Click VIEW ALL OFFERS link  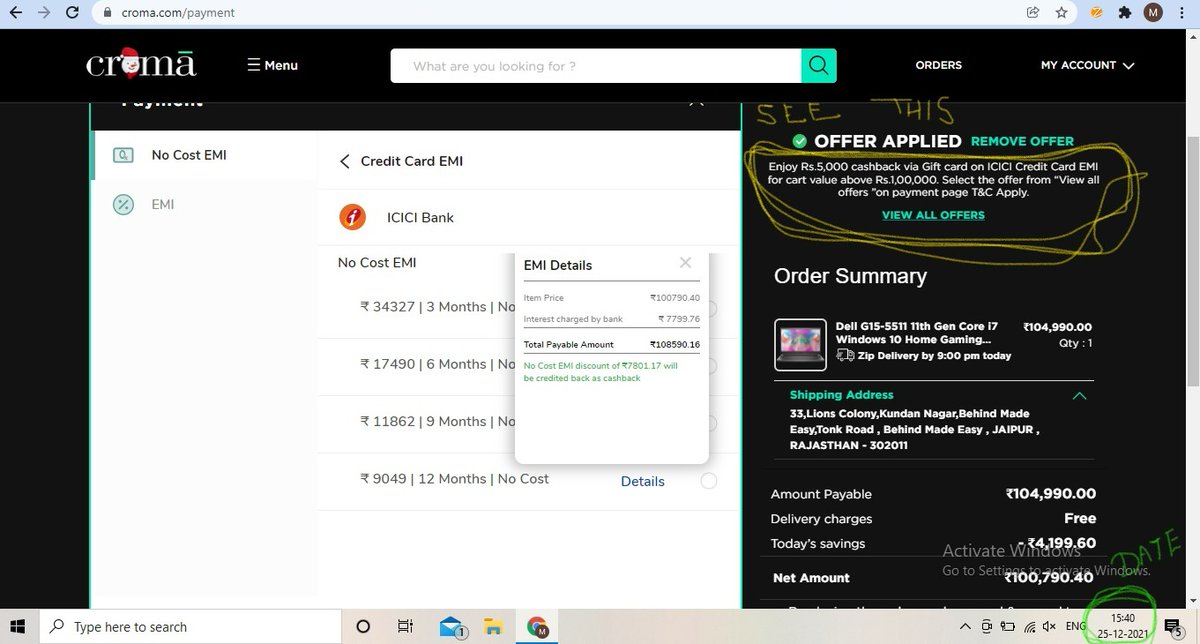point(933,215)
